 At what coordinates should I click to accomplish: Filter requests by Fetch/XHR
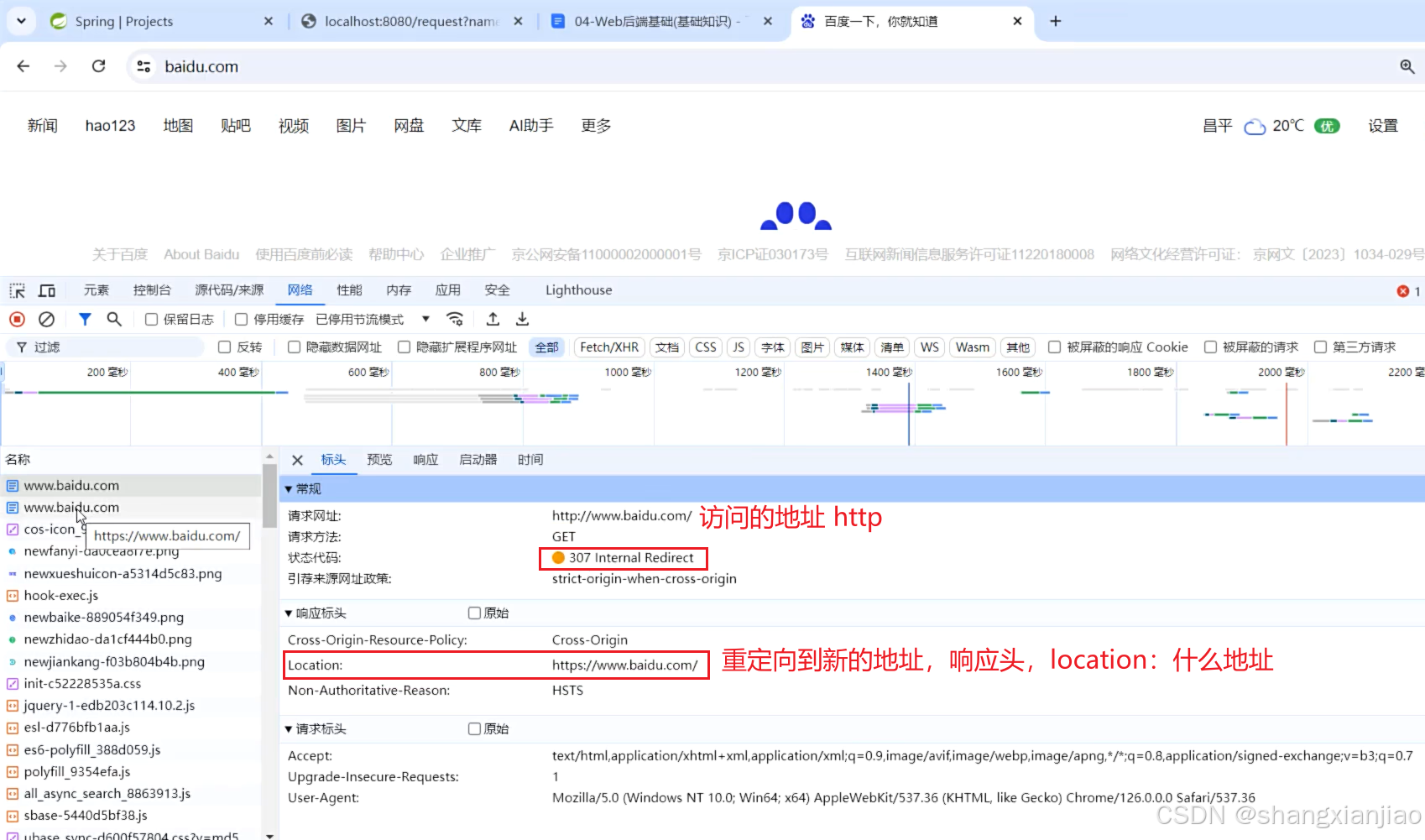pyautogui.click(x=609, y=347)
